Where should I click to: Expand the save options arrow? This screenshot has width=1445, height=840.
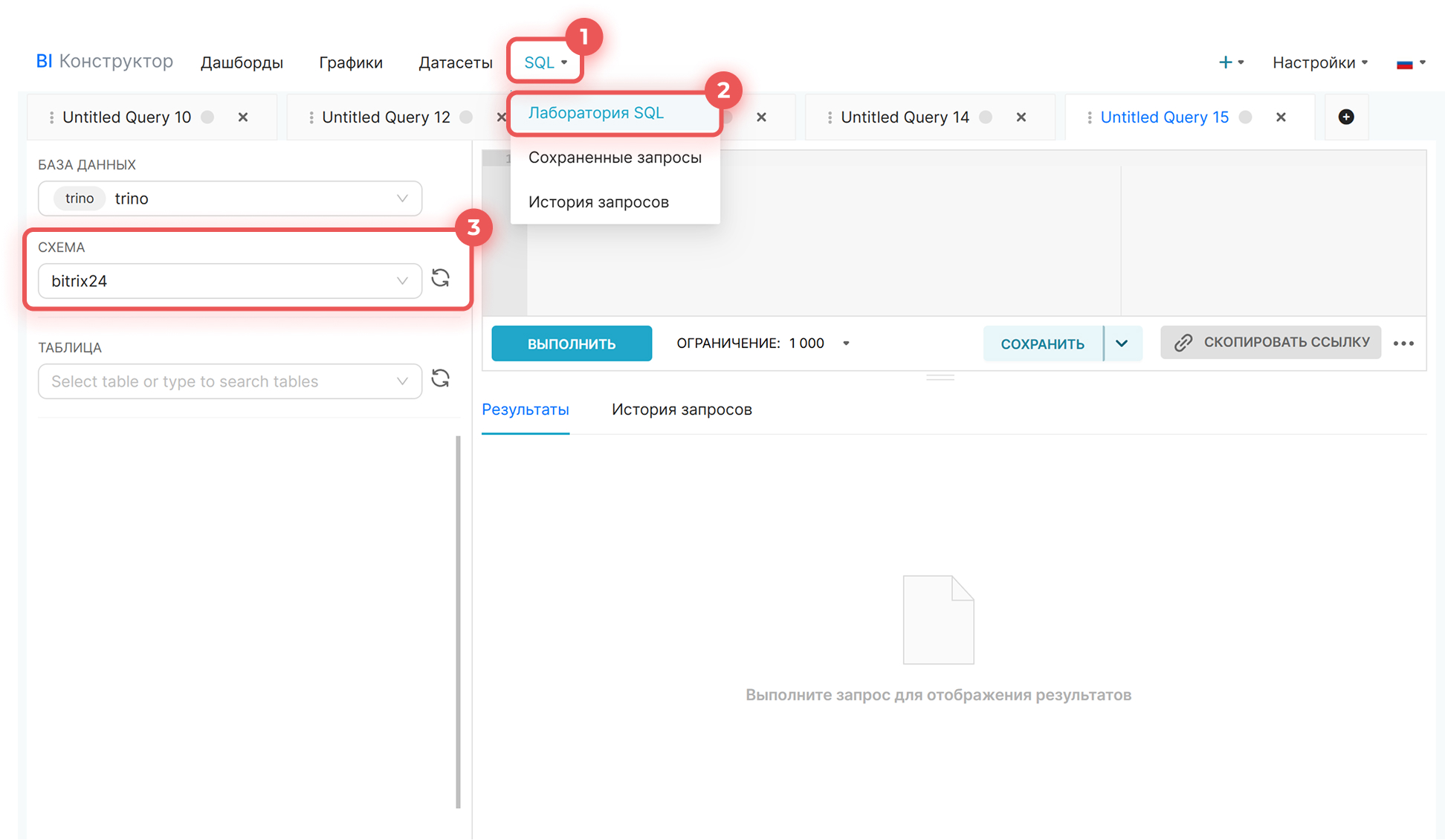(1122, 343)
